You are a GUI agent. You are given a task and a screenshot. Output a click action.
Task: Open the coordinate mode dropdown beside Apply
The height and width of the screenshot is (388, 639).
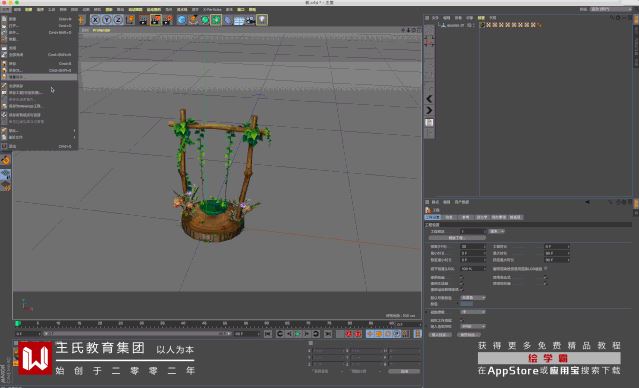click(367, 371)
